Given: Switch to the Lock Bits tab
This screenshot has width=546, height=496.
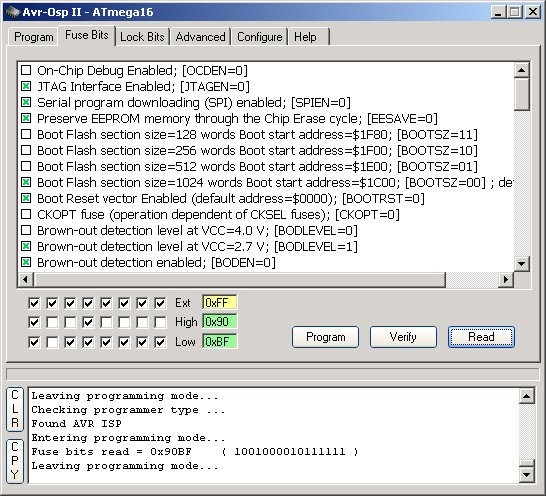Looking at the screenshot, I should point(142,37).
